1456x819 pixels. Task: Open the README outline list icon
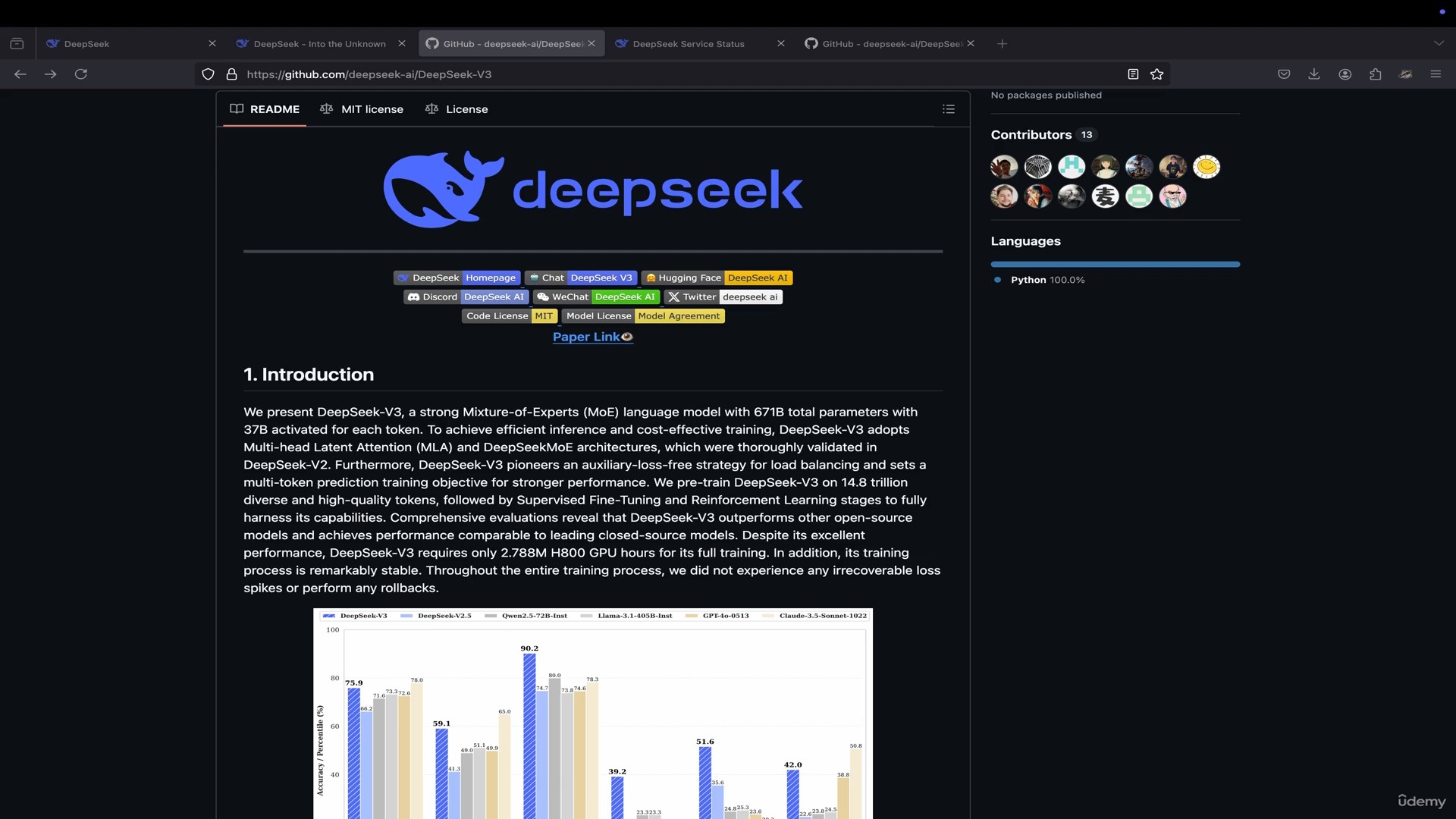coord(949,109)
